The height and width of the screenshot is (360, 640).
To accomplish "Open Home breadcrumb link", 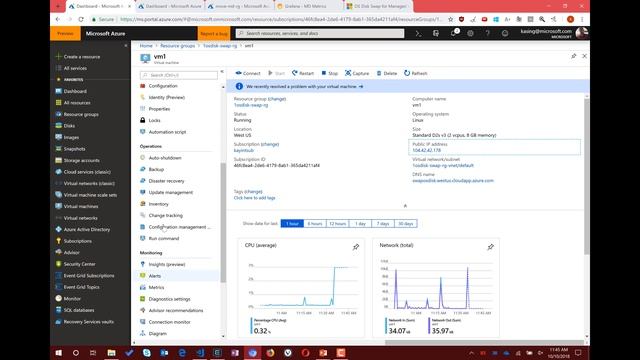I will [x=146, y=46].
